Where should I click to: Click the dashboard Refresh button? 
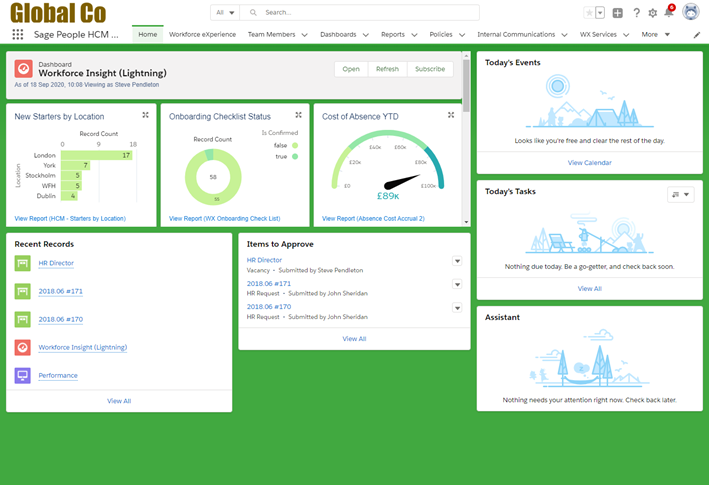387,69
